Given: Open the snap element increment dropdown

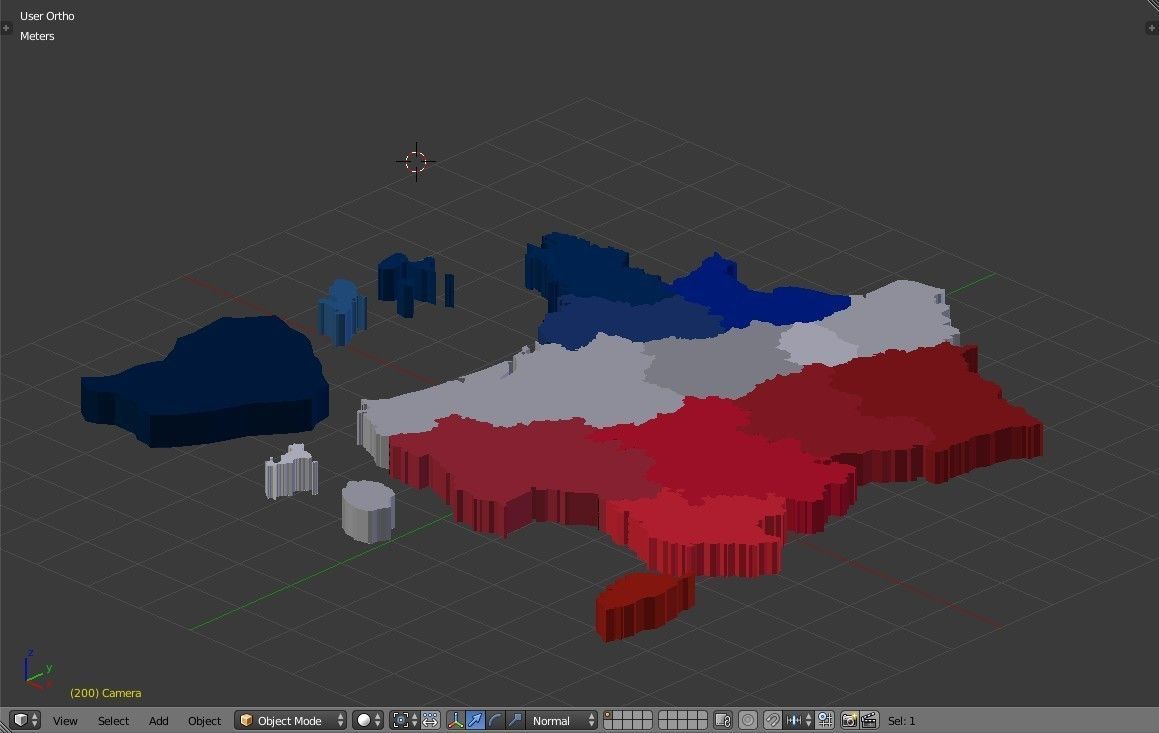Looking at the screenshot, I should [799, 720].
